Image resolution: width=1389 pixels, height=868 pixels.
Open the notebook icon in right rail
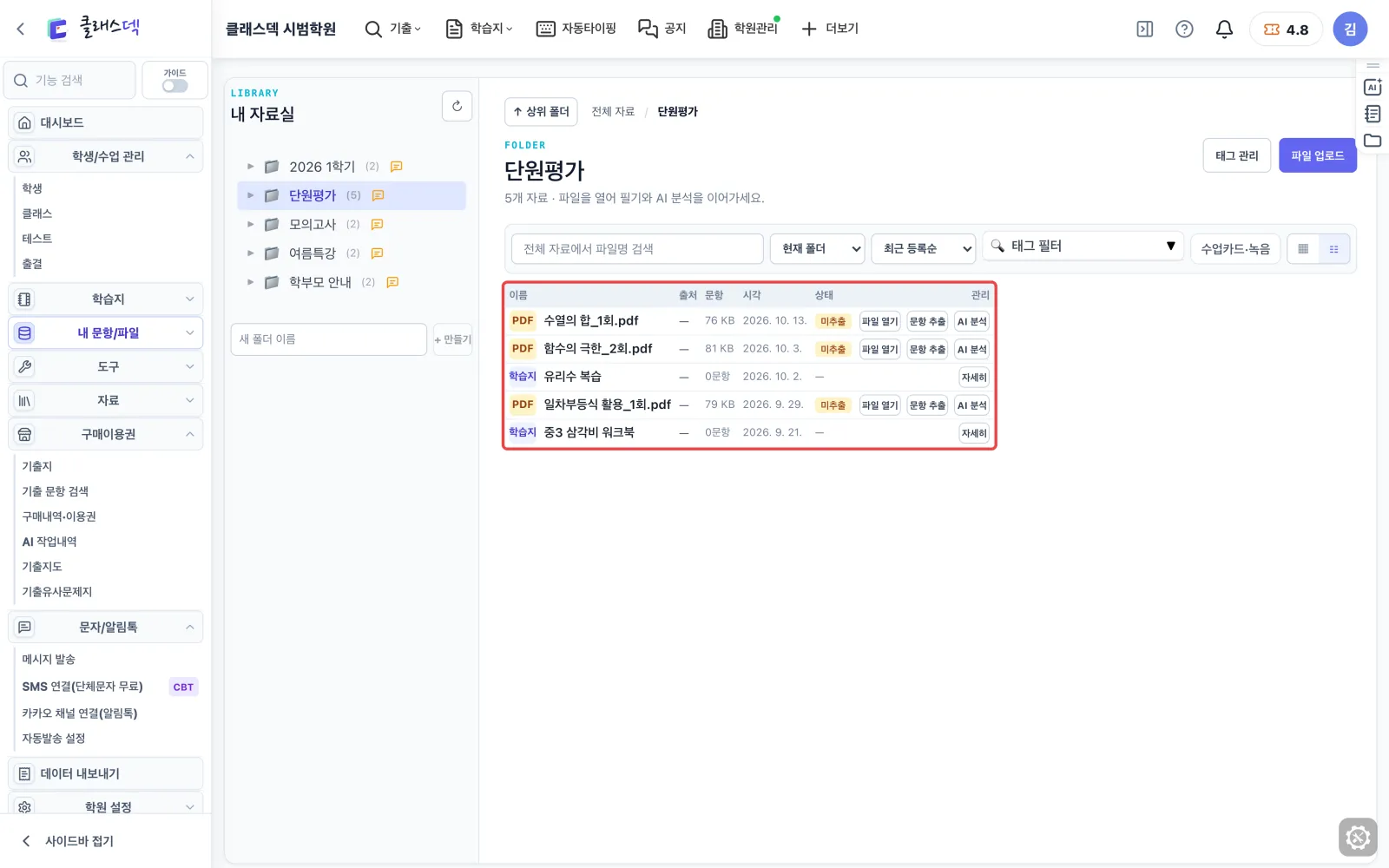[1373, 114]
